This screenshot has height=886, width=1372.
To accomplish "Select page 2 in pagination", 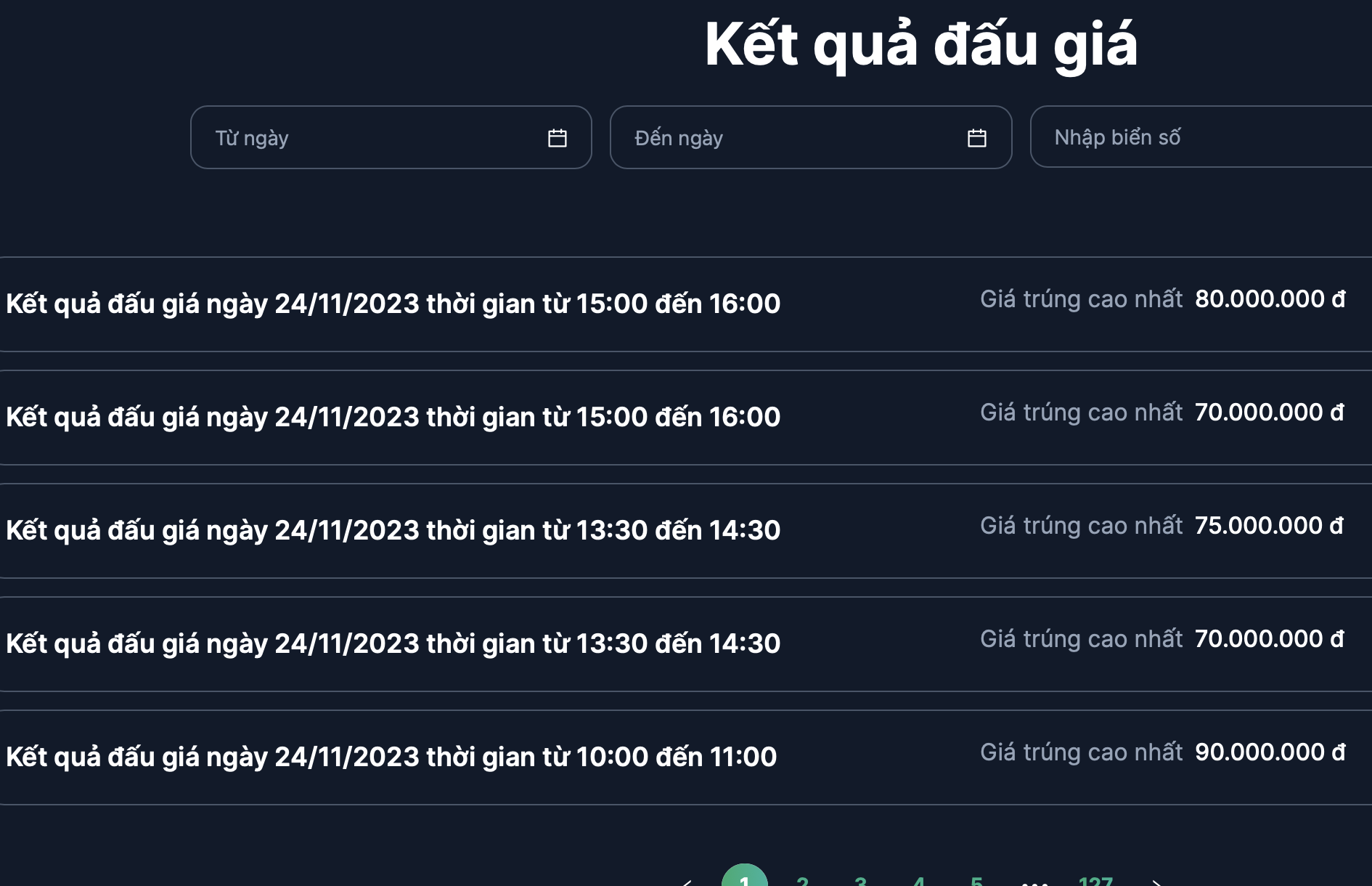I will click(803, 879).
